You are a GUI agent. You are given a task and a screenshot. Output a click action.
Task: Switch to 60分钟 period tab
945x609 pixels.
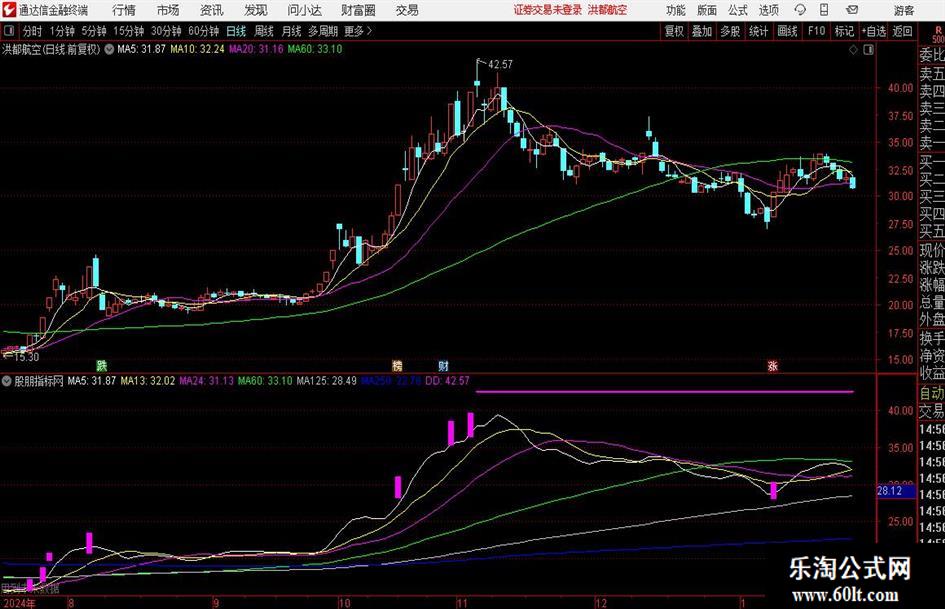[x=203, y=31]
